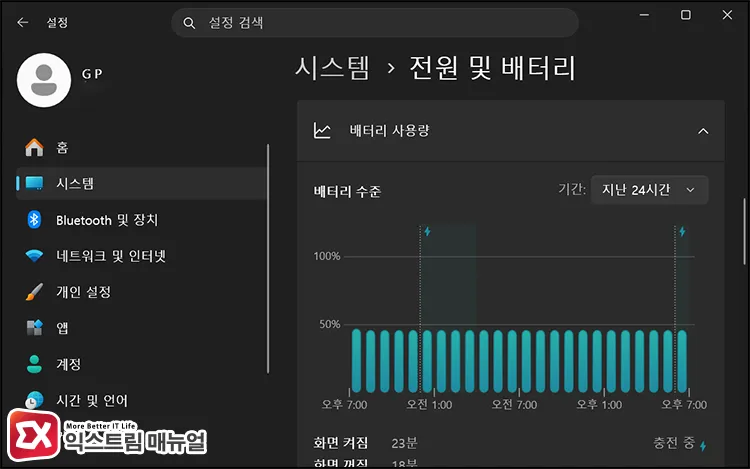The height and width of the screenshot is (469, 750).
Task: Select the battery bar above 오전 1:00
Action: 427,361
